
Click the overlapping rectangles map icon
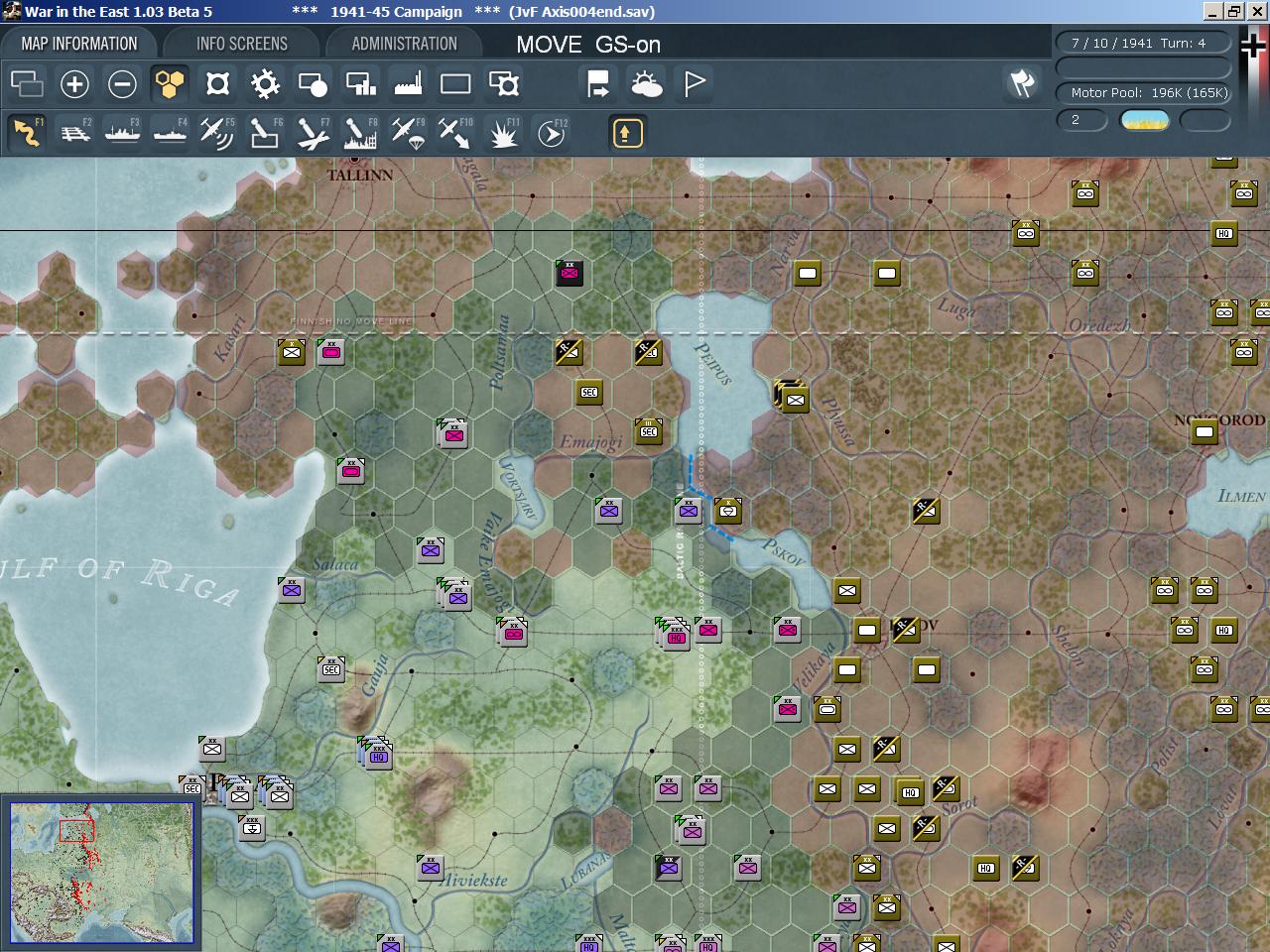(x=27, y=84)
